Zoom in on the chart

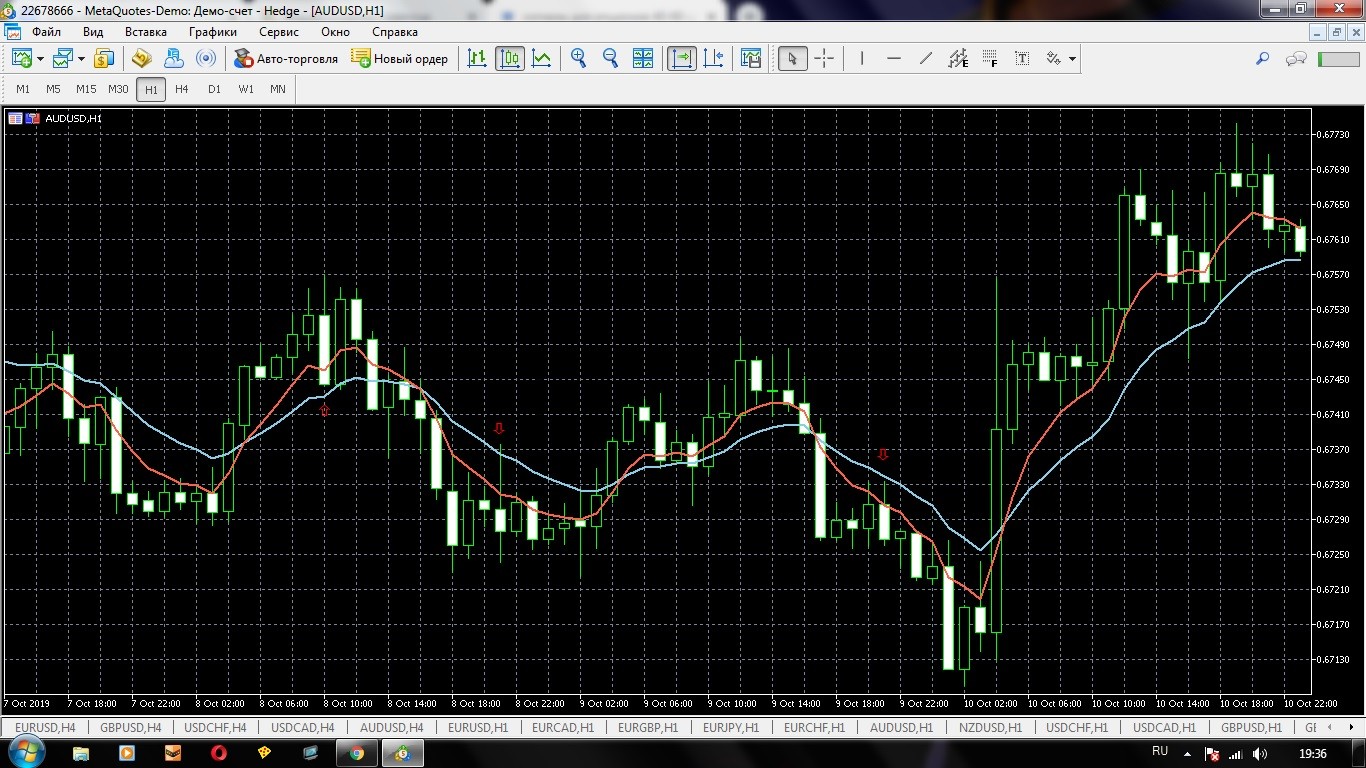(x=578, y=59)
